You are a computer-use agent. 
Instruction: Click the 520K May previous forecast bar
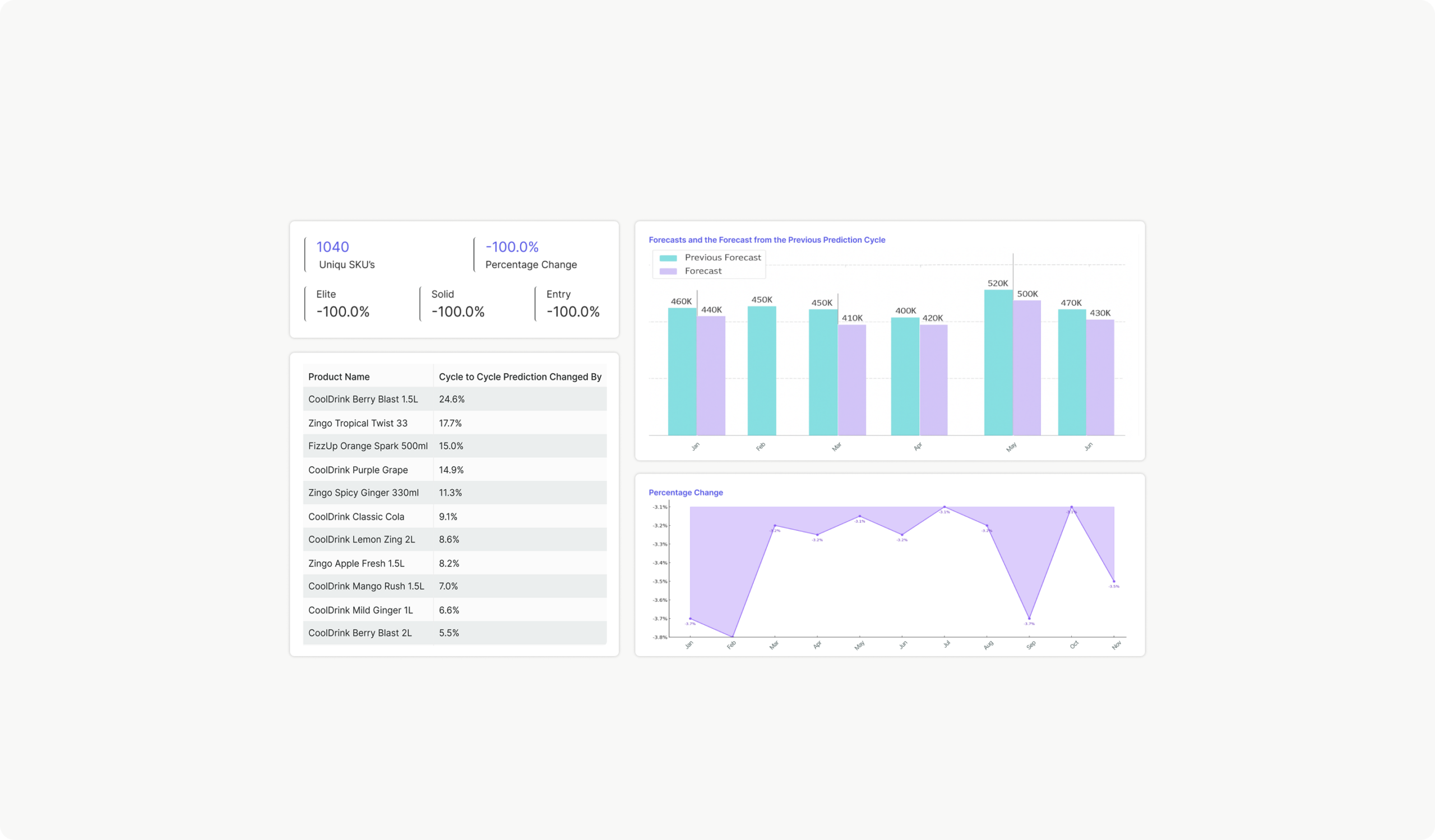[x=998, y=364]
